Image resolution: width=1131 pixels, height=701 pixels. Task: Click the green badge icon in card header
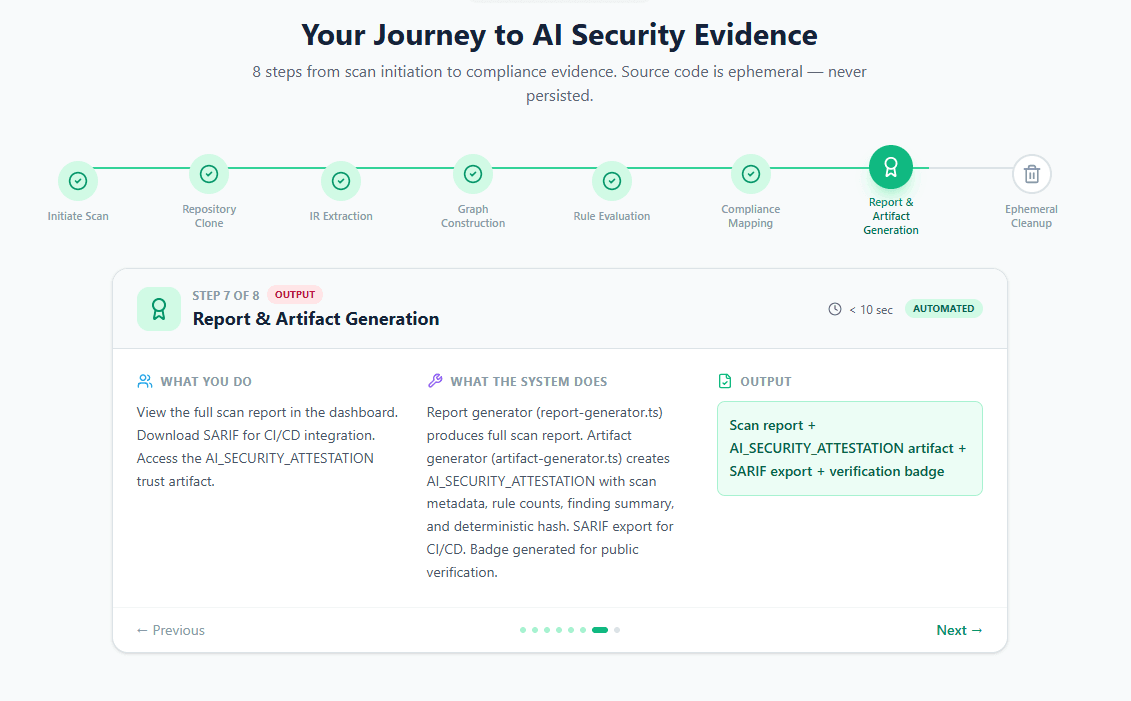(x=159, y=308)
